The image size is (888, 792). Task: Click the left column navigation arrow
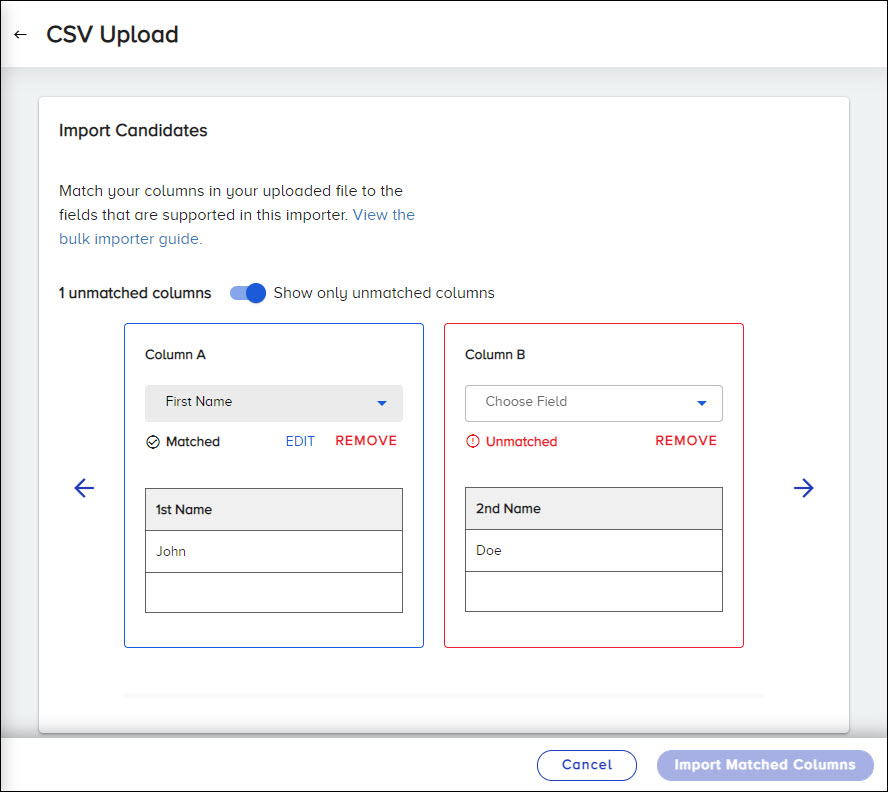pos(84,488)
